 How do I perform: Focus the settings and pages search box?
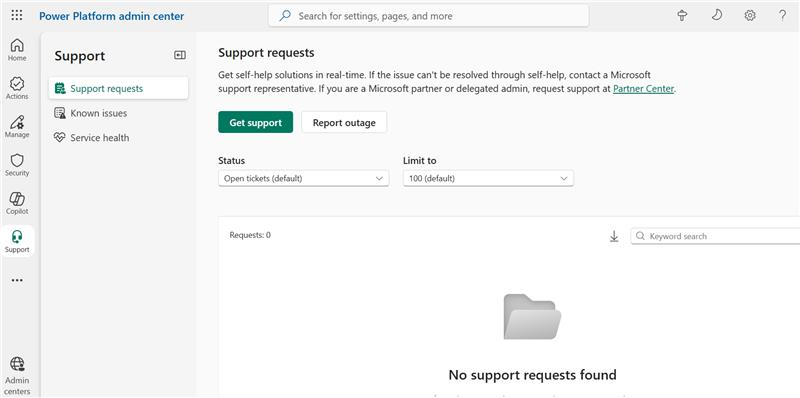tap(429, 16)
